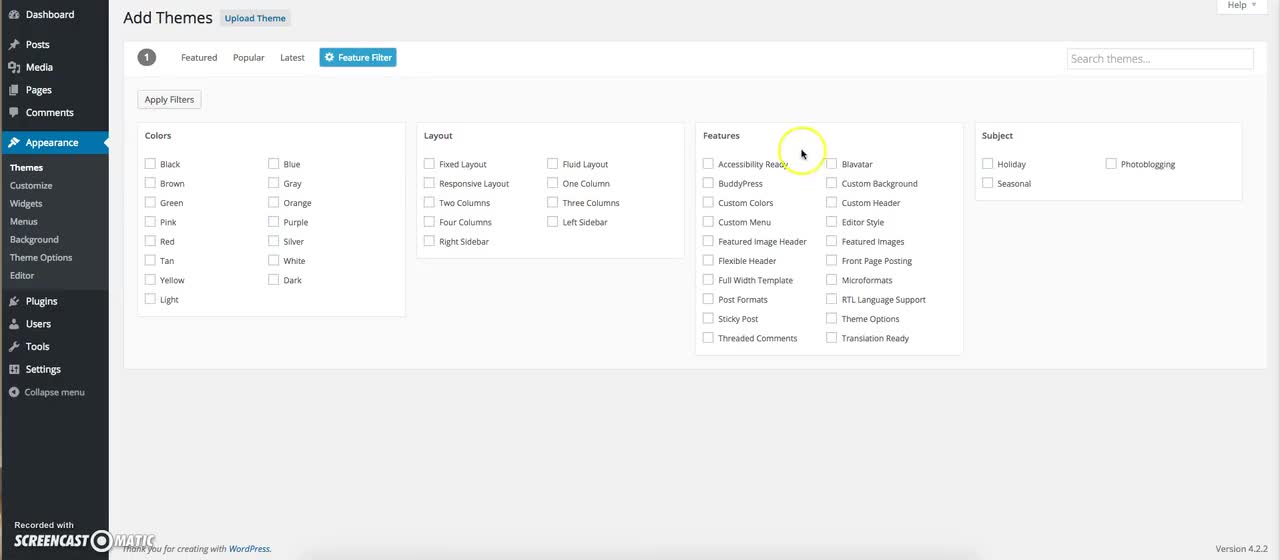The height and width of the screenshot is (560, 1280).
Task: Click the Comments speech bubble icon
Action: (14, 113)
